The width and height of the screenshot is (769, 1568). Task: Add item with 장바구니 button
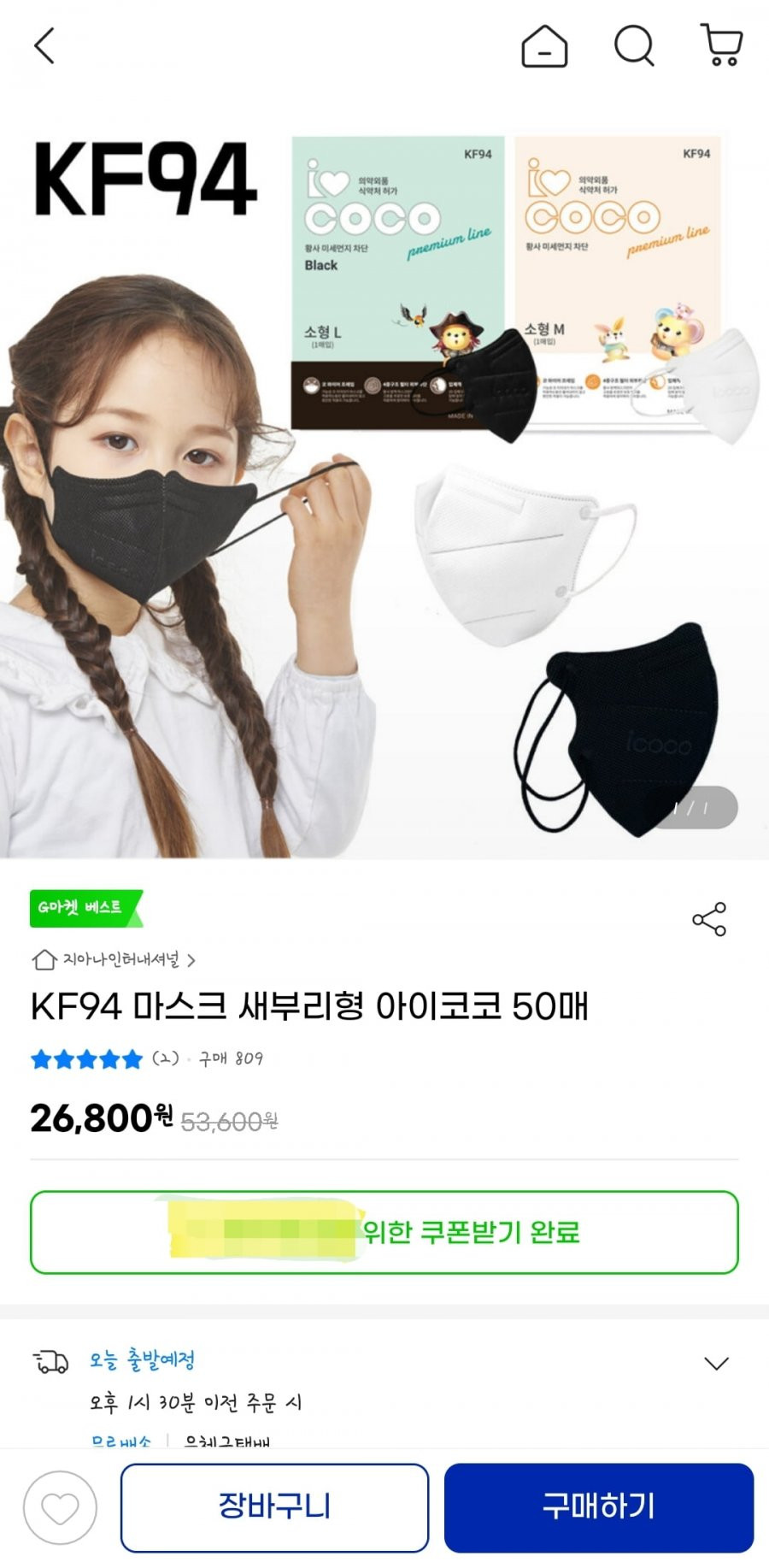274,1507
